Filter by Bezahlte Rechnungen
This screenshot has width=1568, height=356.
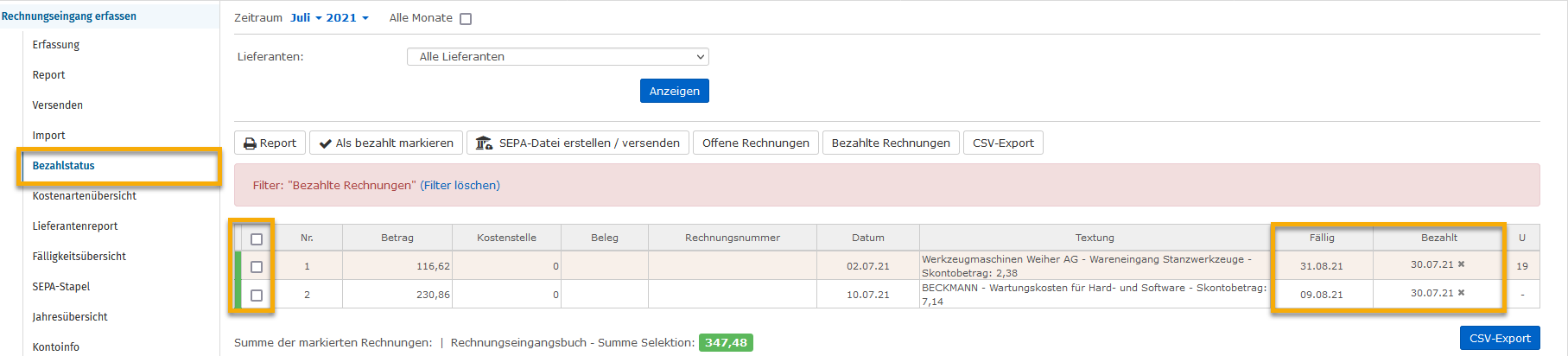coord(891,143)
